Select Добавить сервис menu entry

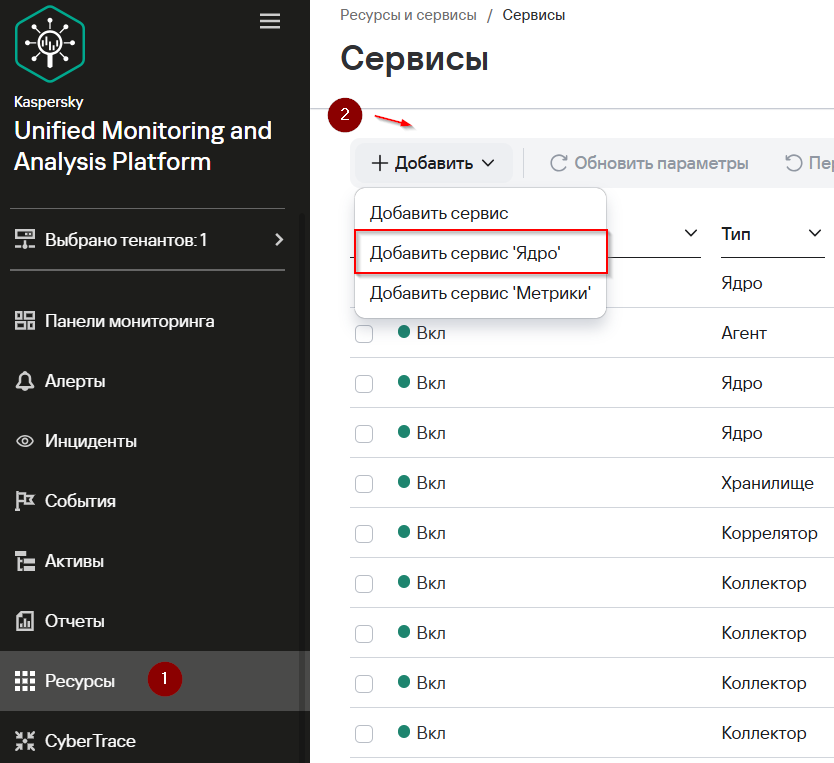pyautogui.click(x=480, y=213)
